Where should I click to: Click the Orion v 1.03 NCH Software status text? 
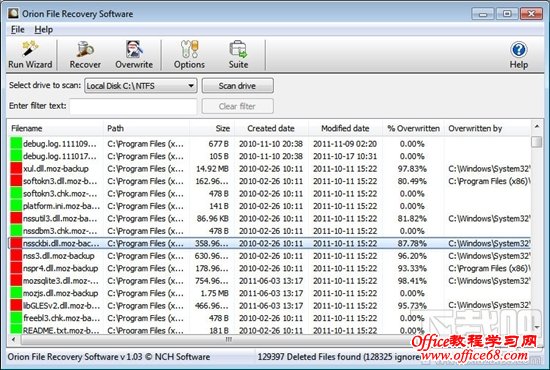109,357
